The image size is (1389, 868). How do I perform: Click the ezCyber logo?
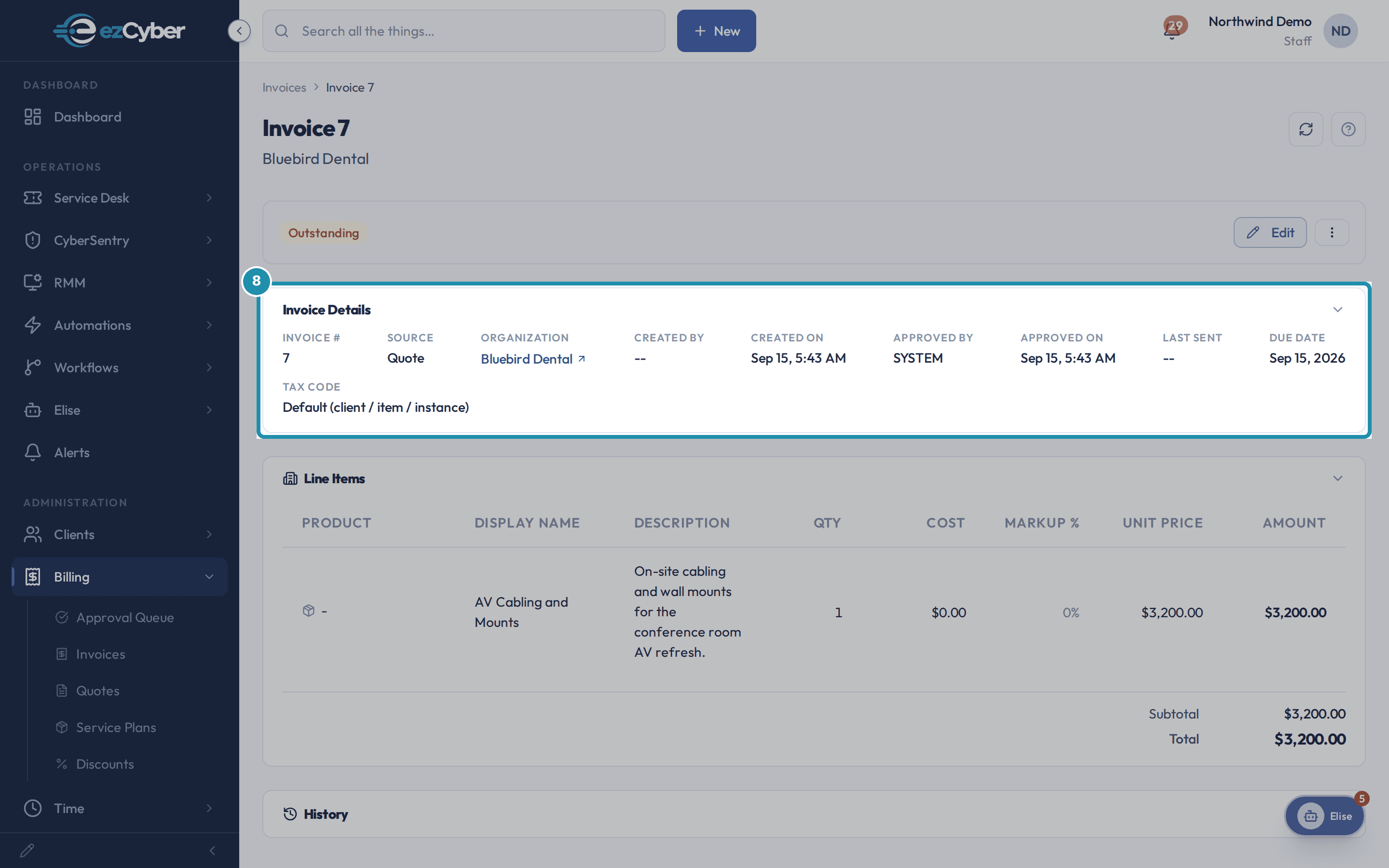tap(119, 30)
